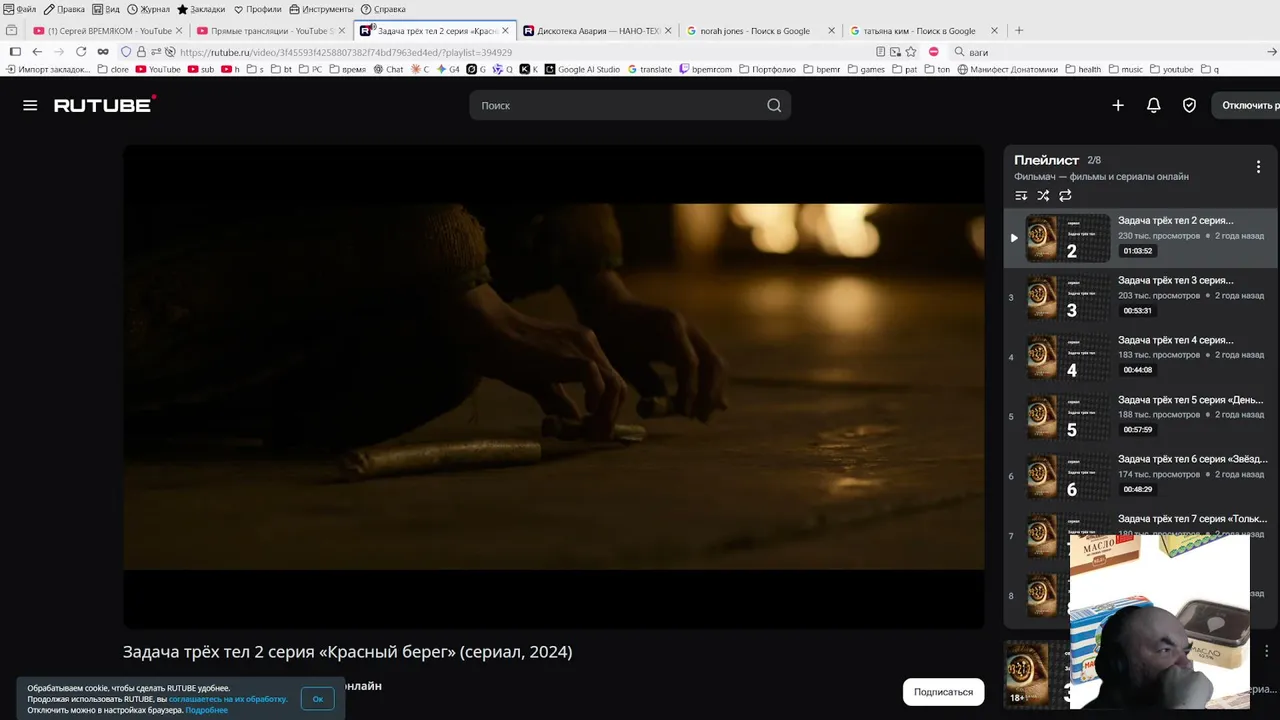Viewport: 1280px width, 720px height.
Task: Open the translate bookmark
Action: tap(650, 70)
